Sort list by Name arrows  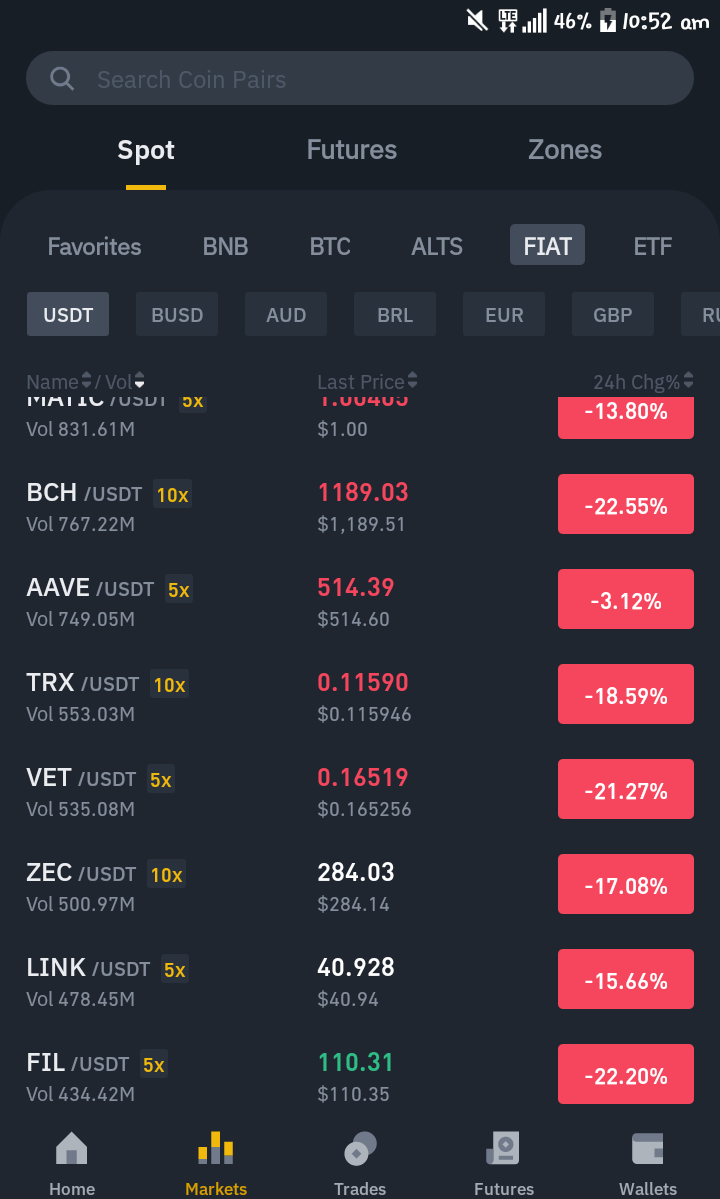[x=86, y=380]
